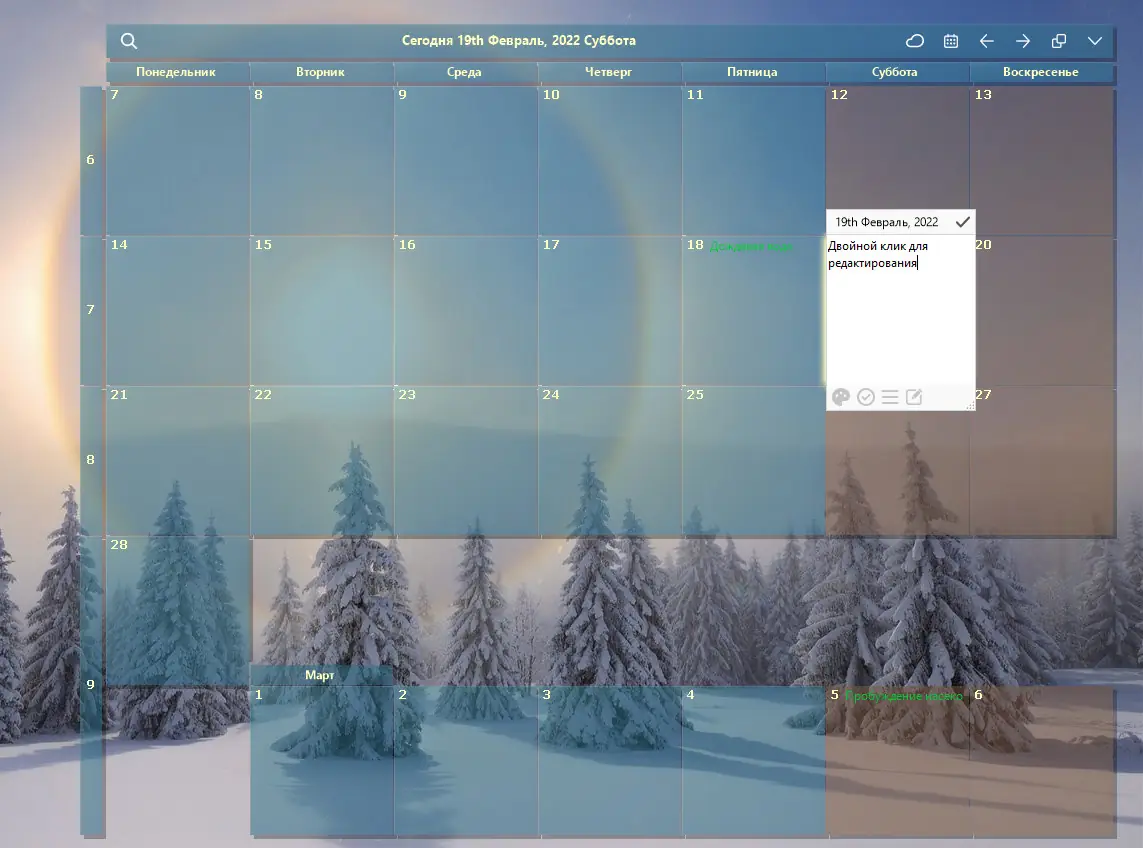1143x848 pixels.
Task: Click the green event text on day 18
Action: tap(751, 246)
